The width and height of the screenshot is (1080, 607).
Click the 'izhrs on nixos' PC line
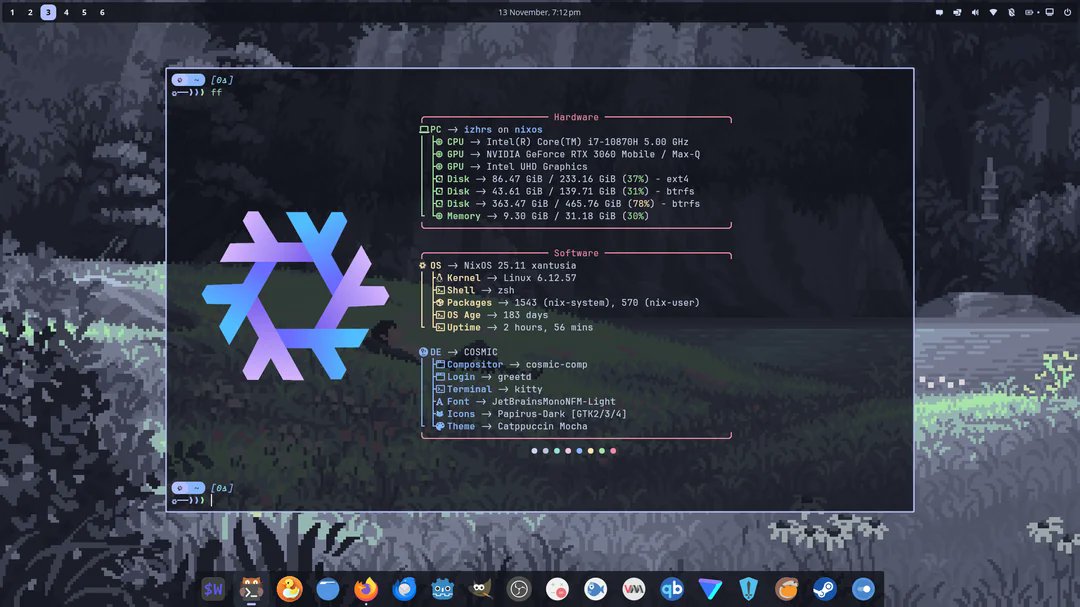(481, 130)
